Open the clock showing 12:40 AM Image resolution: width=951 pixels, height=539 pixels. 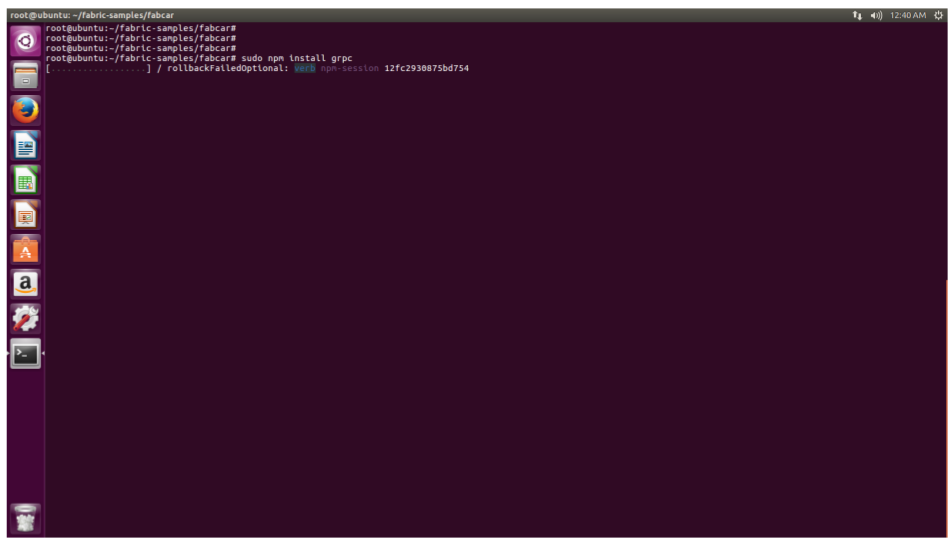pyautogui.click(x=908, y=15)
